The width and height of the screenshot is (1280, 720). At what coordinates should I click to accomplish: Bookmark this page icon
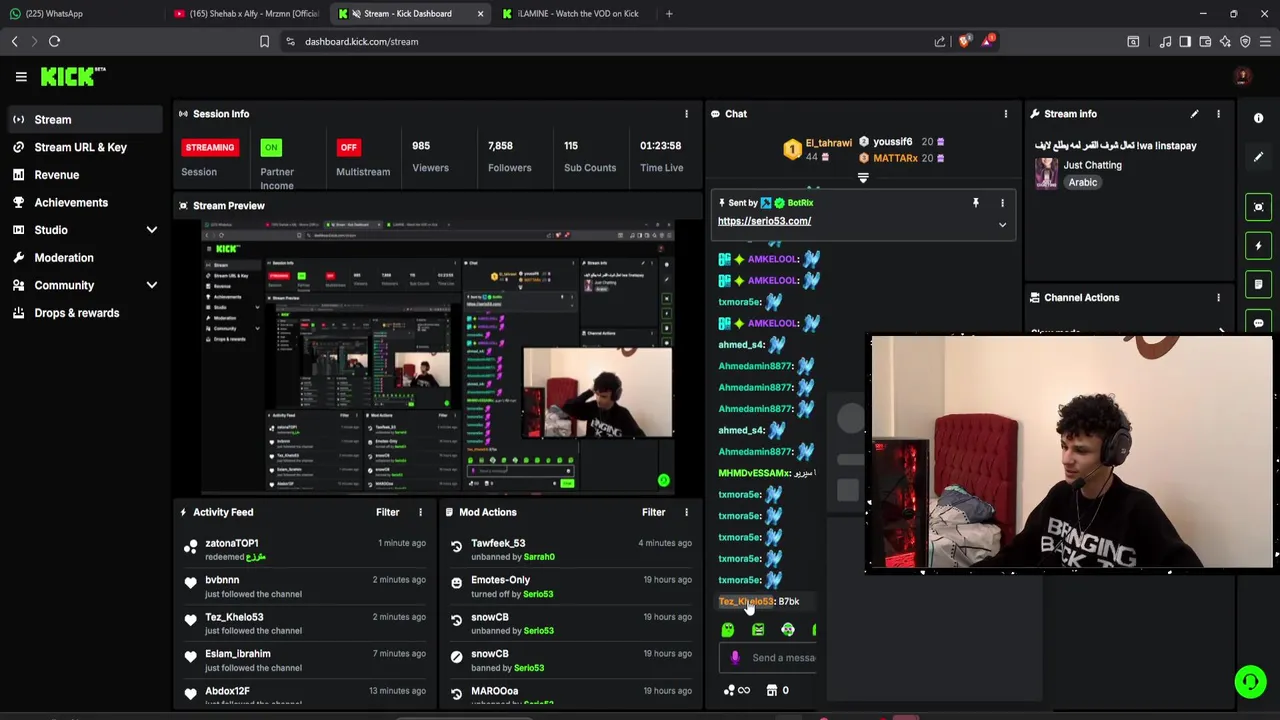(264, 41)
